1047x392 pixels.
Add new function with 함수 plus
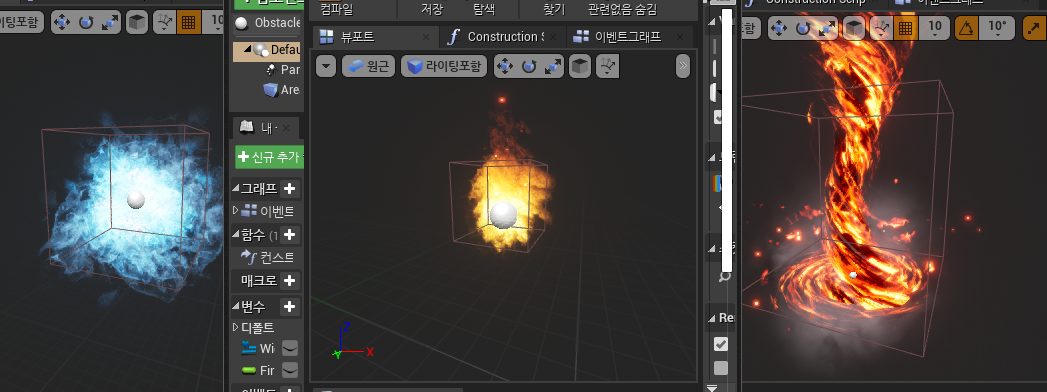289,235
